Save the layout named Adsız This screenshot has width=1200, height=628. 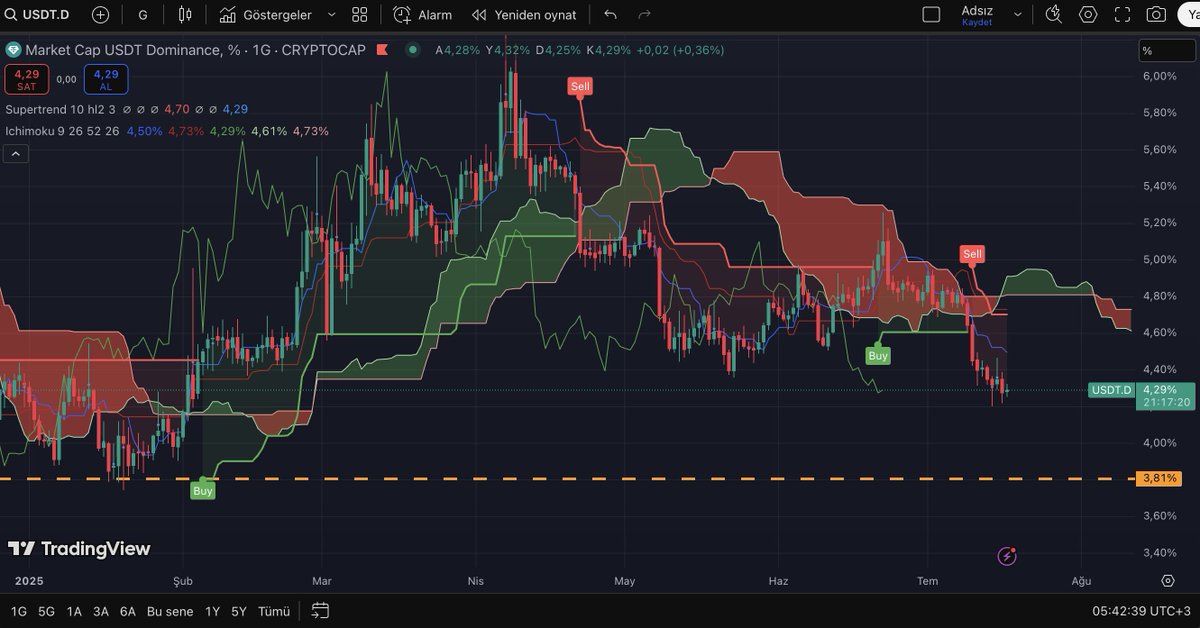977,15
